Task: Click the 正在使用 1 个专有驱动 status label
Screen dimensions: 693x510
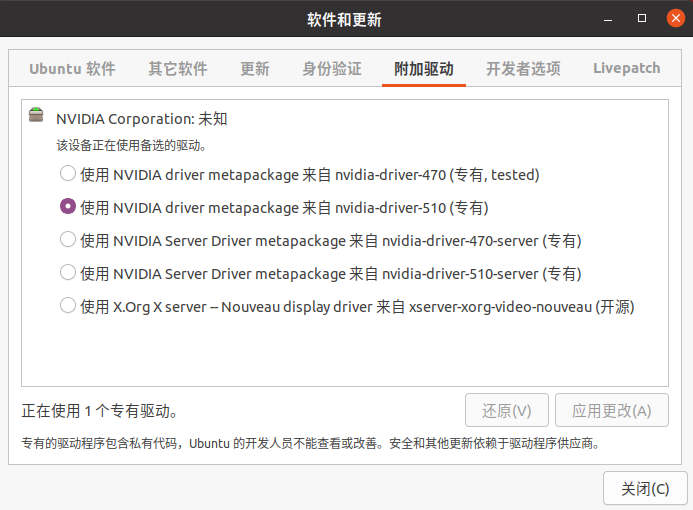Action: tap(99, 411)
